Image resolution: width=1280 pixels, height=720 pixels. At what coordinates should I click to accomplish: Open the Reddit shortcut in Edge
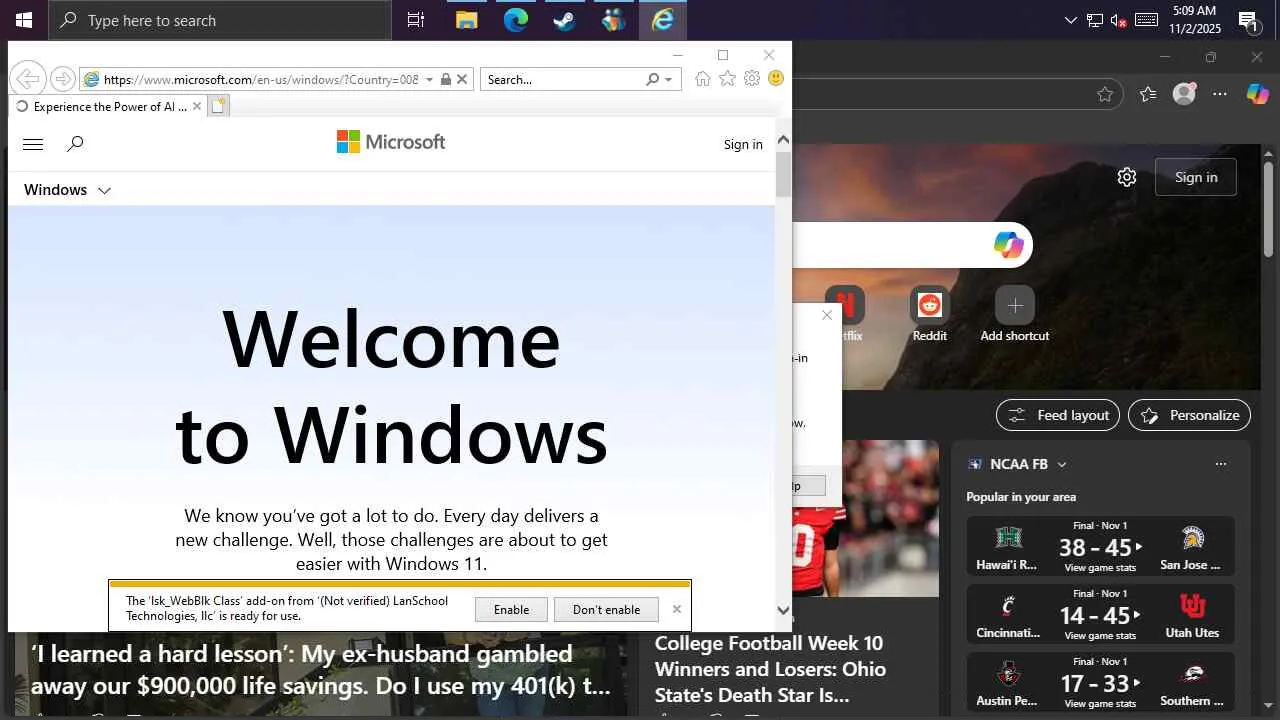[x=929, y=314]
